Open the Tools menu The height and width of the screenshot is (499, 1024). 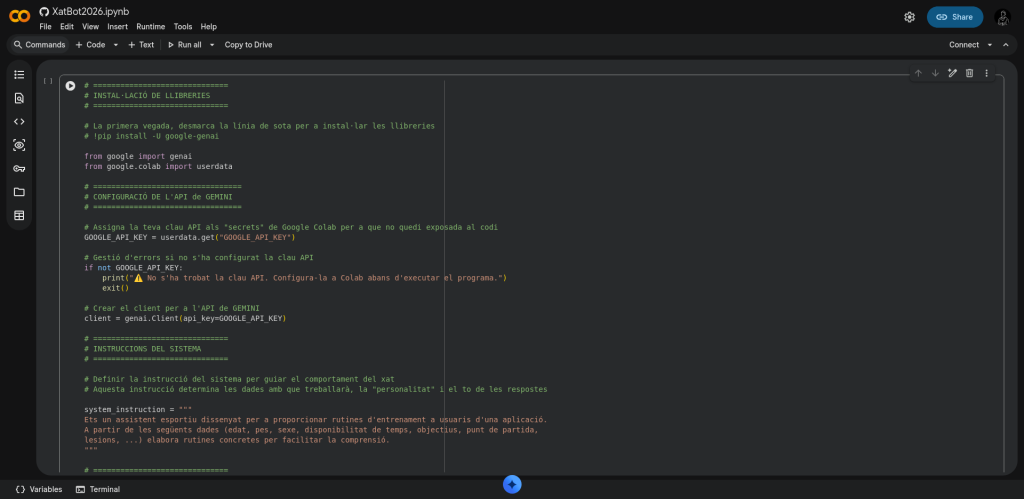click(183, 27)
